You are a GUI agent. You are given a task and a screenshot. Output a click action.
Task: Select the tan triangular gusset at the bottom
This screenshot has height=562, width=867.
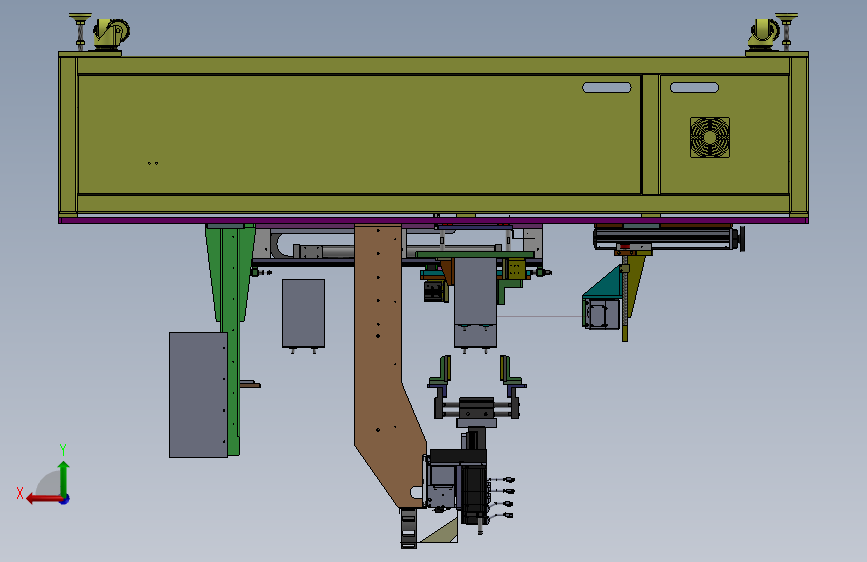click(x=442, y=530)
